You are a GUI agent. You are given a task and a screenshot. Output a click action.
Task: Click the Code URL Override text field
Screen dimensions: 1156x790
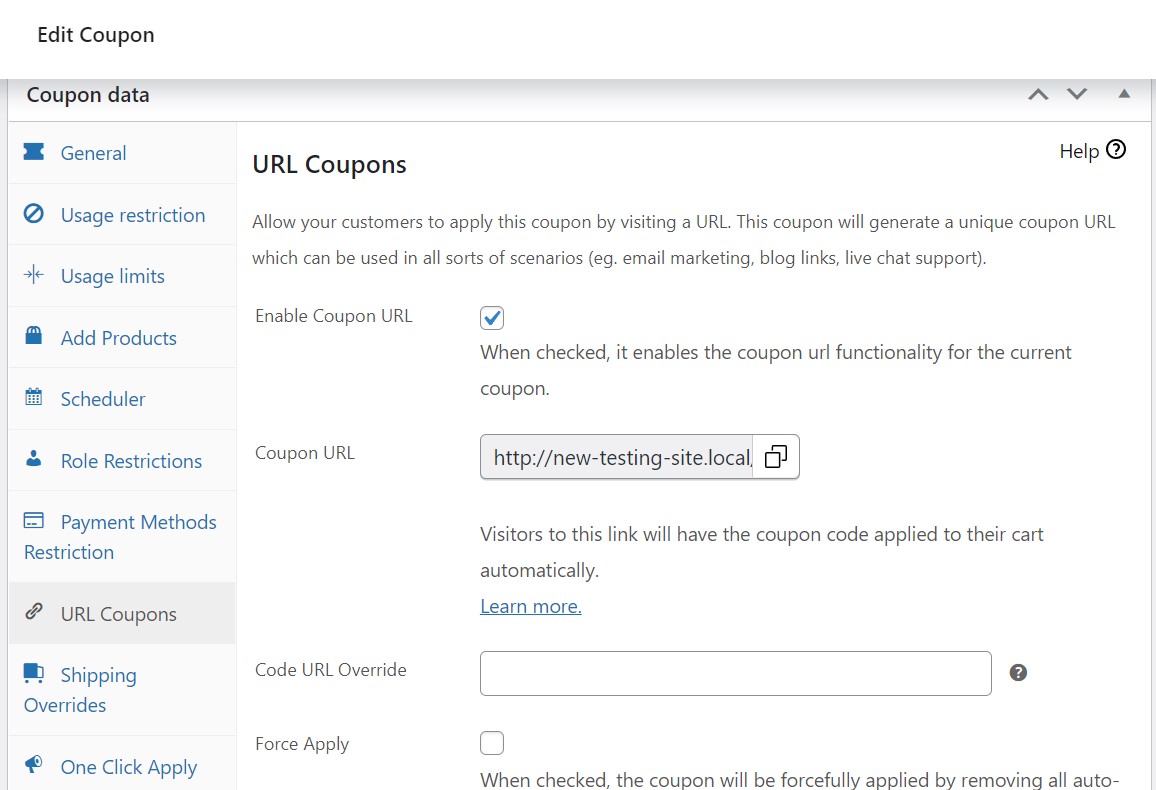(x=735, y=673)
